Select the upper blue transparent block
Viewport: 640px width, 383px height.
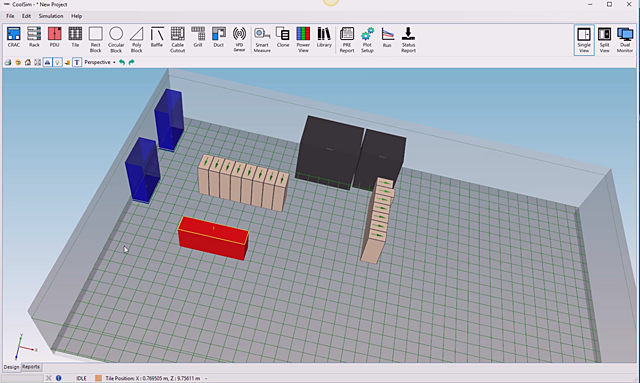pos(169,120)
